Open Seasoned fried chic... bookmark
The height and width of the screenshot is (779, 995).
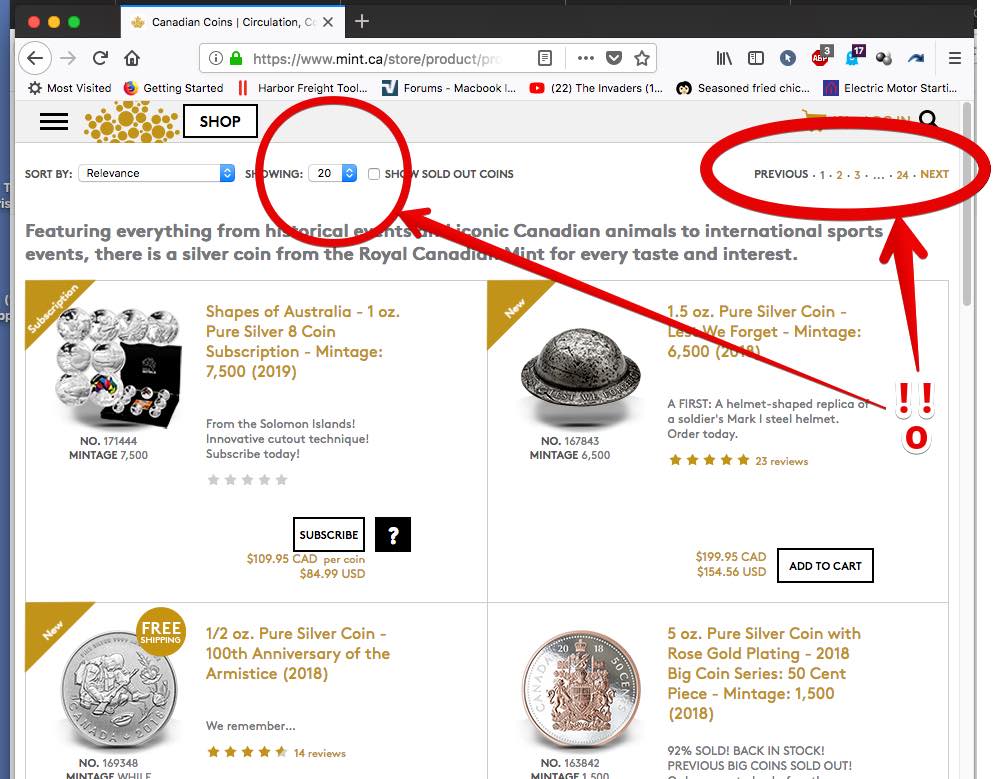click(x=743, y=88)
